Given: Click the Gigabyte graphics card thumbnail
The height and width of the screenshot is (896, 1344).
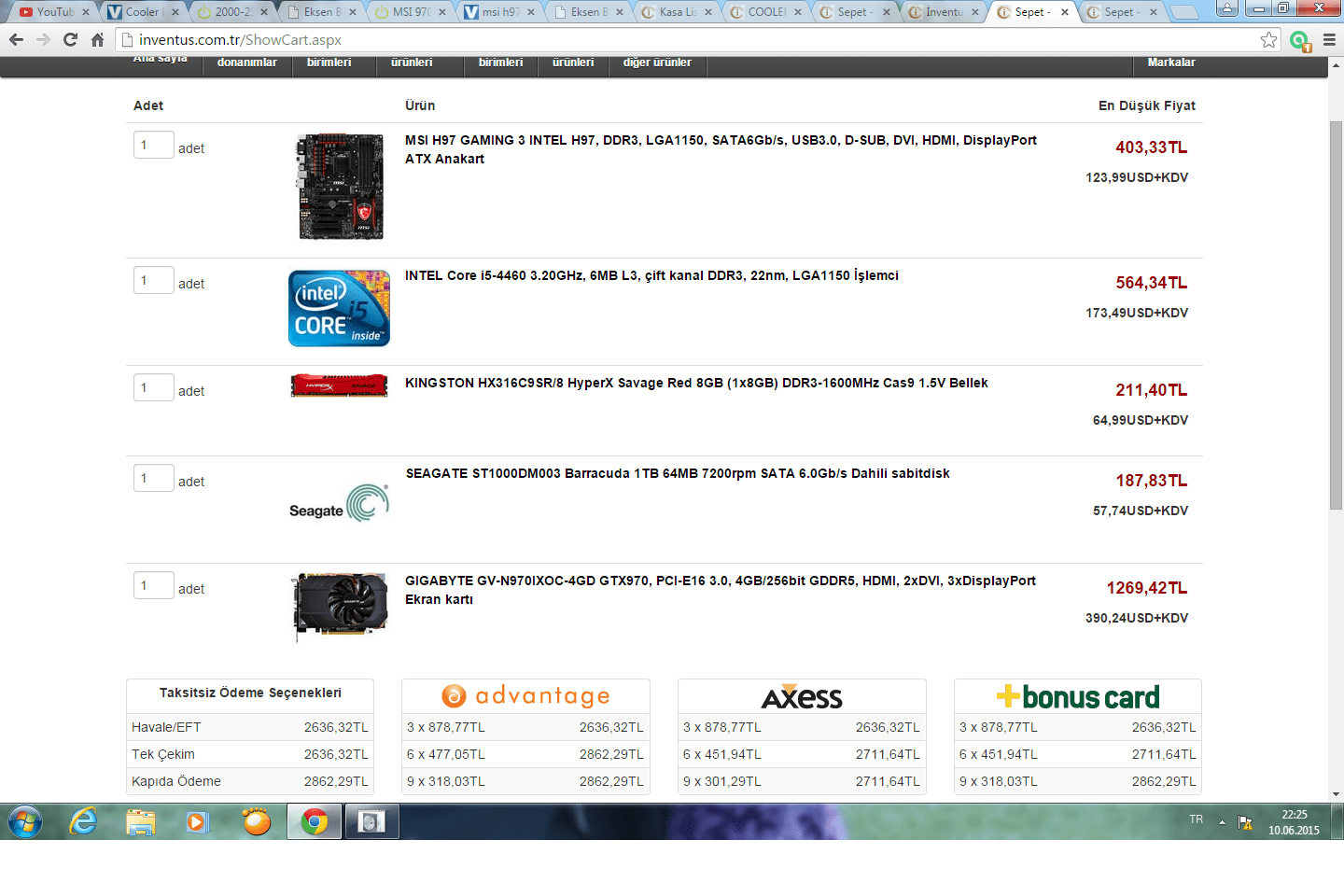Looking at the screenshot, I should [x=340, y=606].
